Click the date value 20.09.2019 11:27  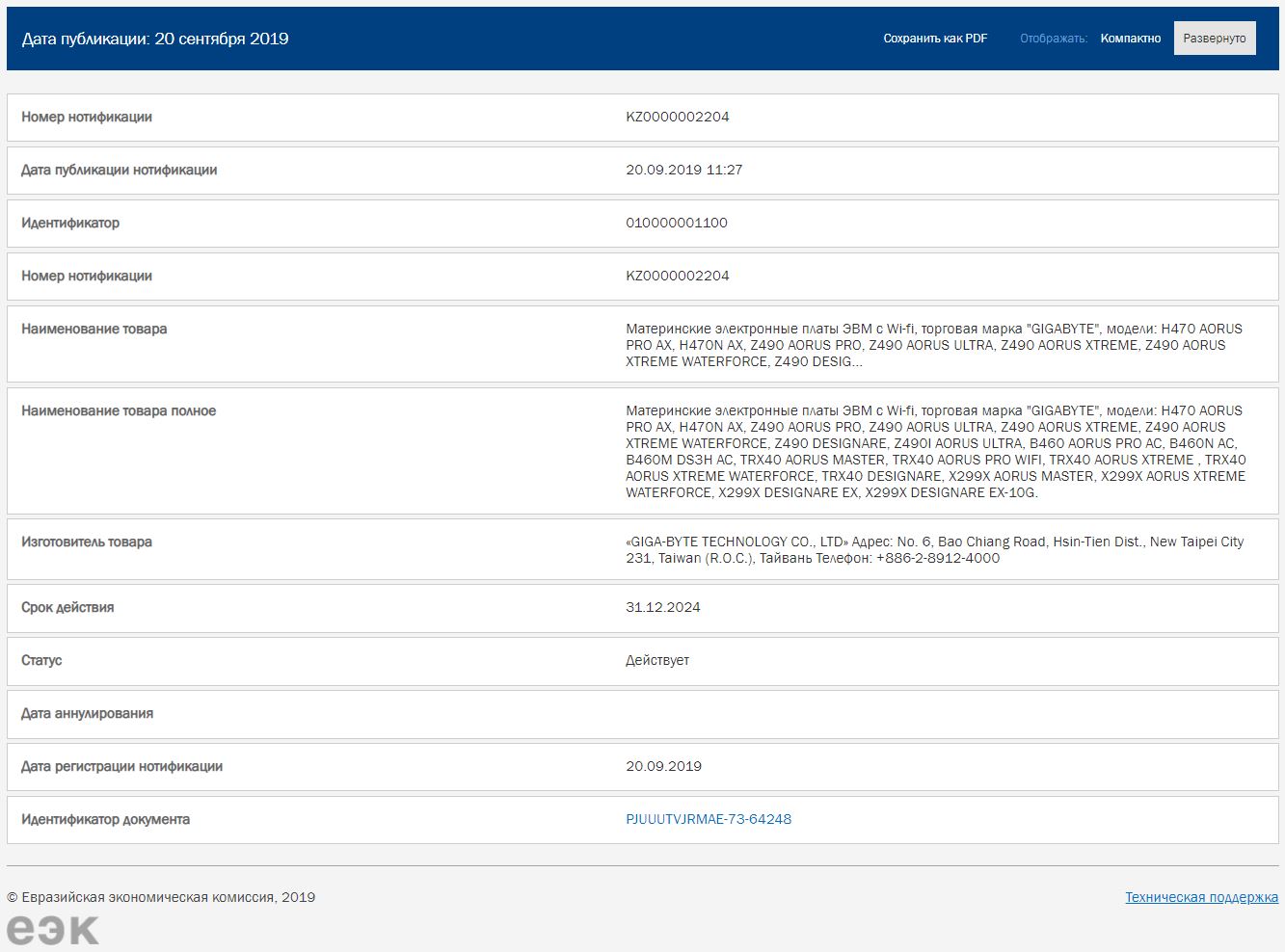coord(684,170)
